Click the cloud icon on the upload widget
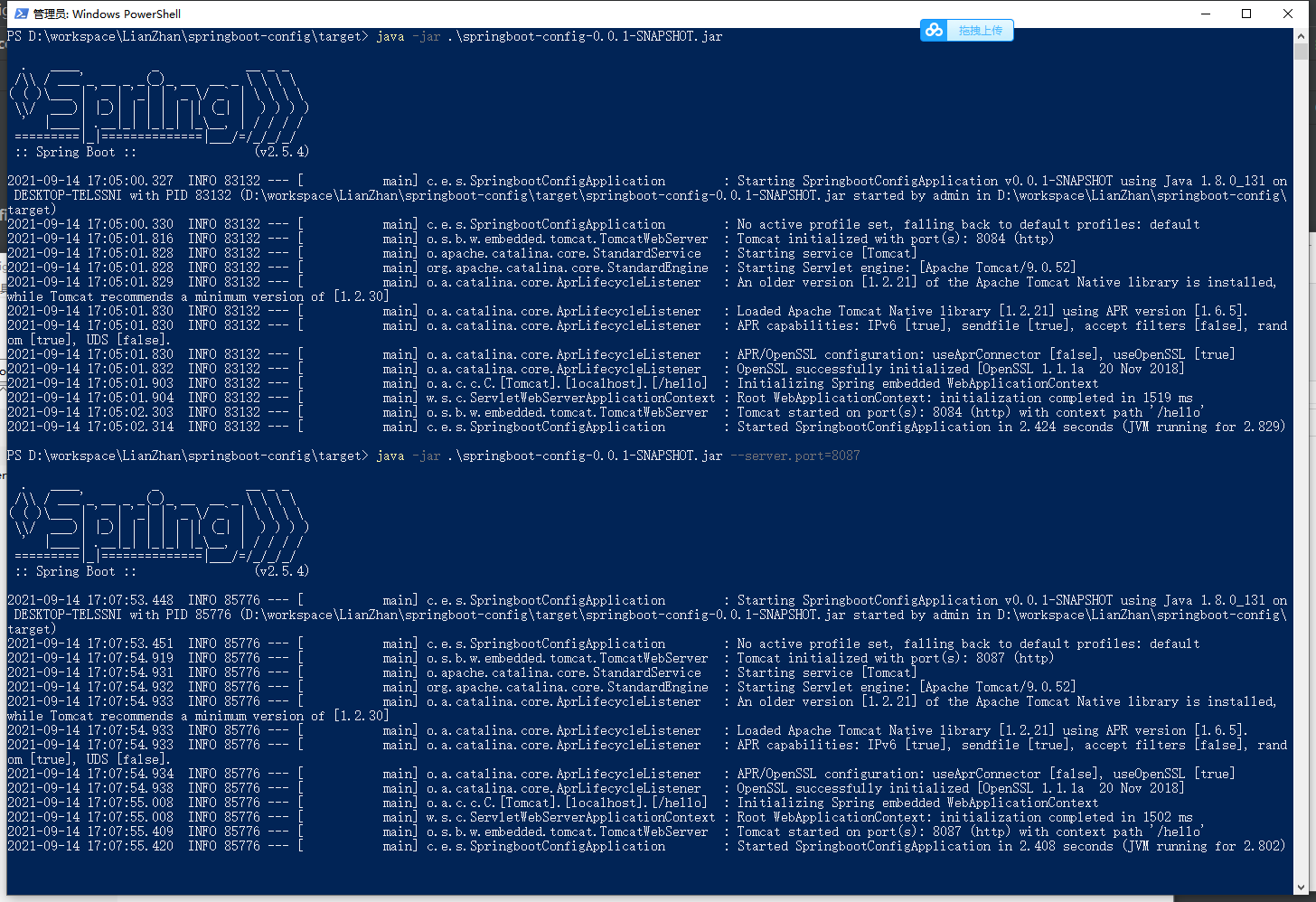The image size is (1316, 902). pyautogui.click(x=935, y=30)
